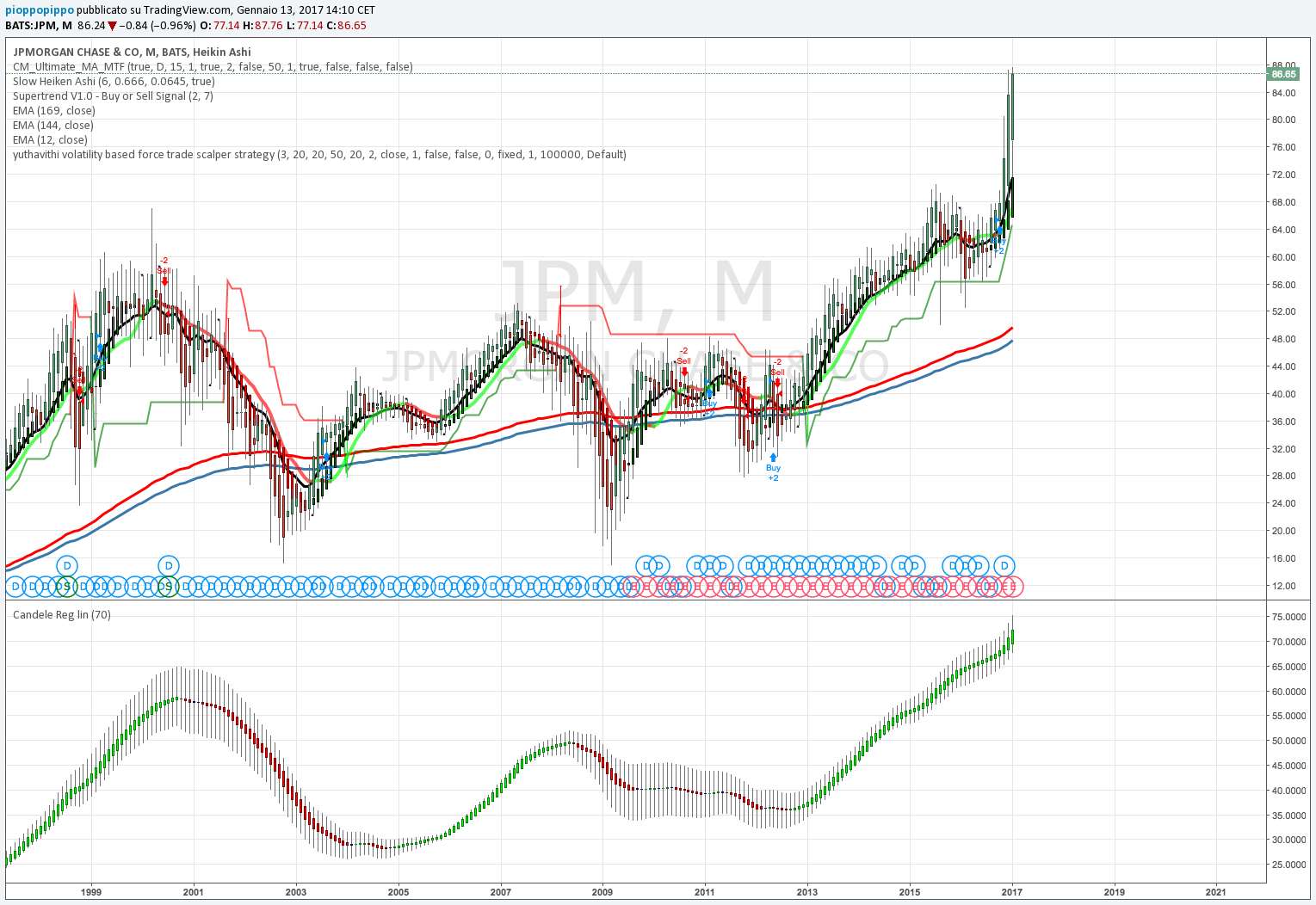
Task: Click the C:86.65 close value in header
Action: click(x=347, y=25)
